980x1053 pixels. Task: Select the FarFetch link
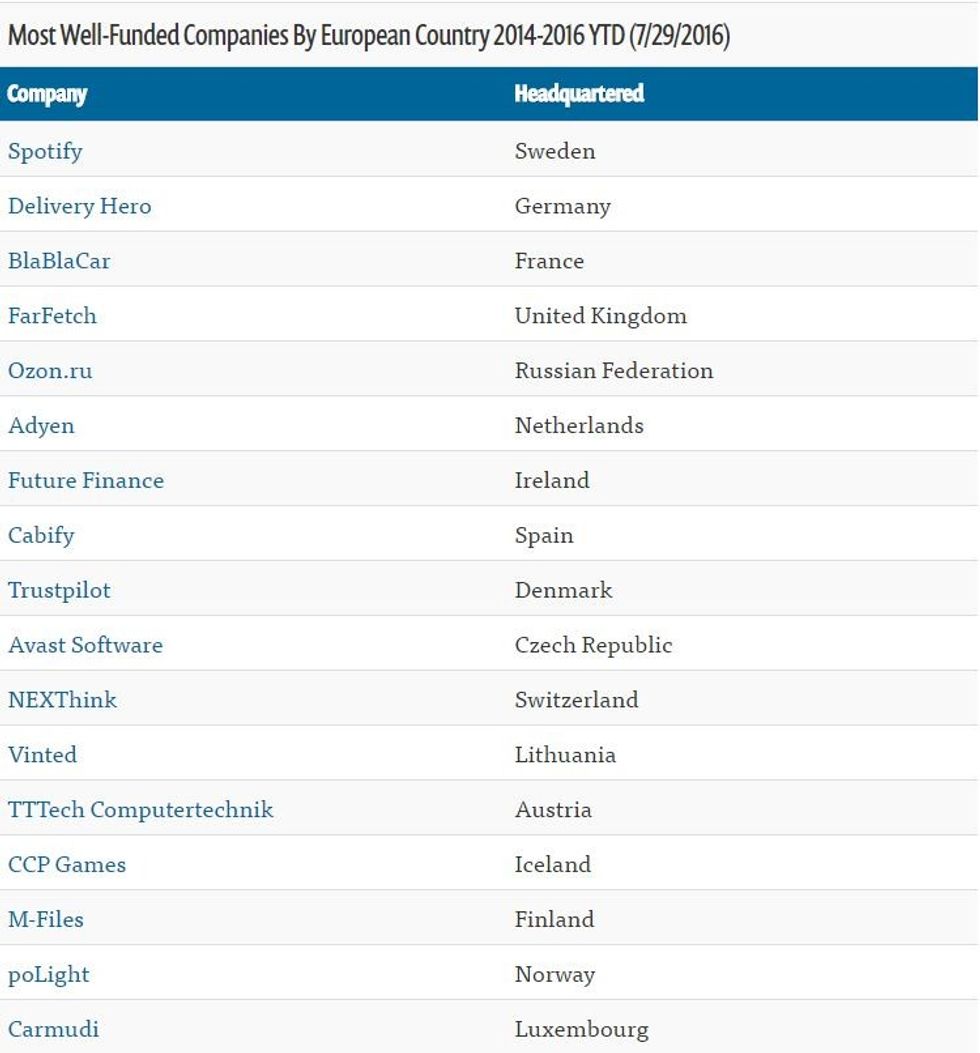click(x=53, y=316)
